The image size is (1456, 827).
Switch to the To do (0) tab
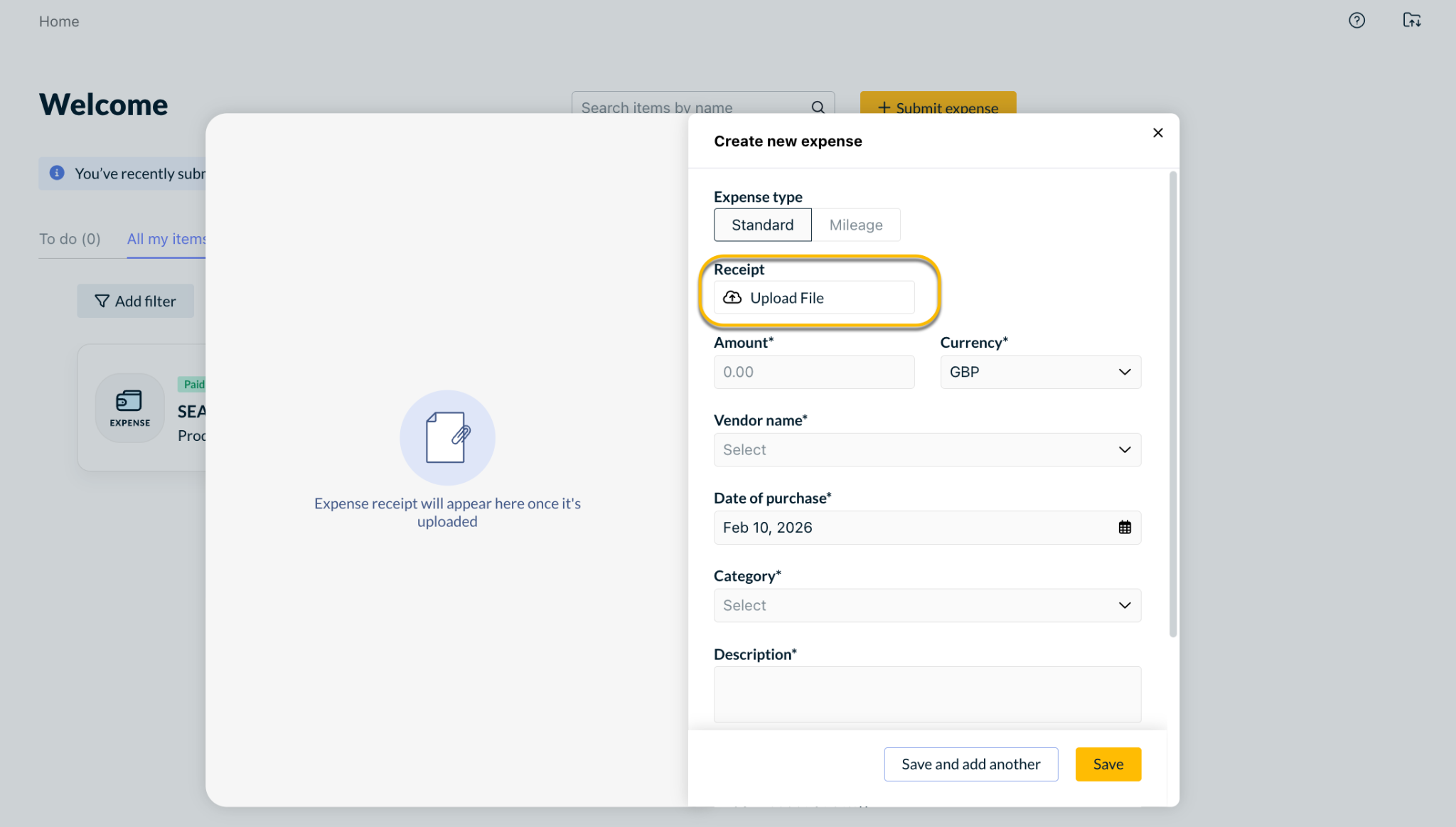click(70, 240)
